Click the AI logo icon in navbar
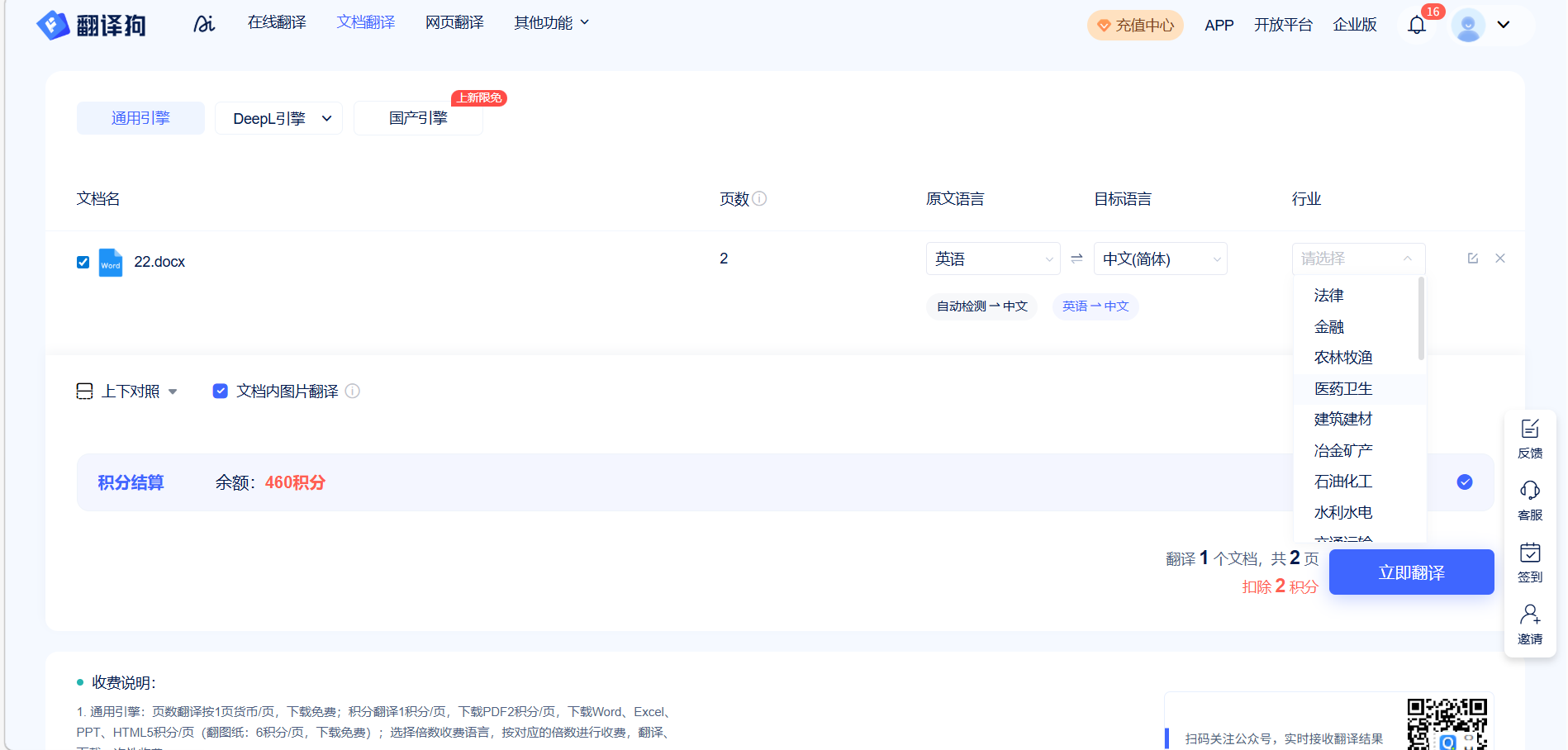The width and height of the screenshot is (1568, 750). 204,24
